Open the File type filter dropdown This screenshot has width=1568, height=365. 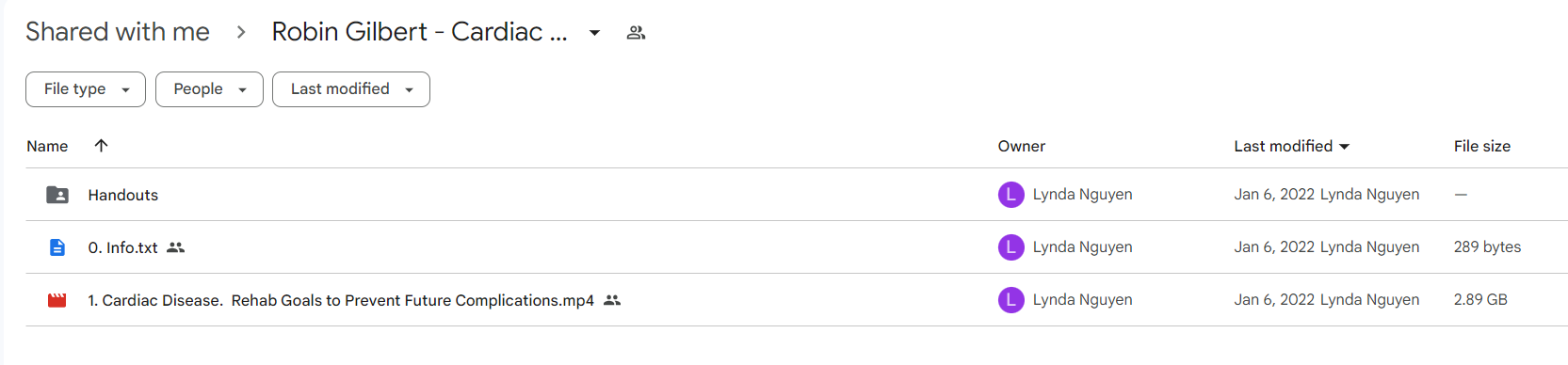pyautogui.click(x=86, y=89)
